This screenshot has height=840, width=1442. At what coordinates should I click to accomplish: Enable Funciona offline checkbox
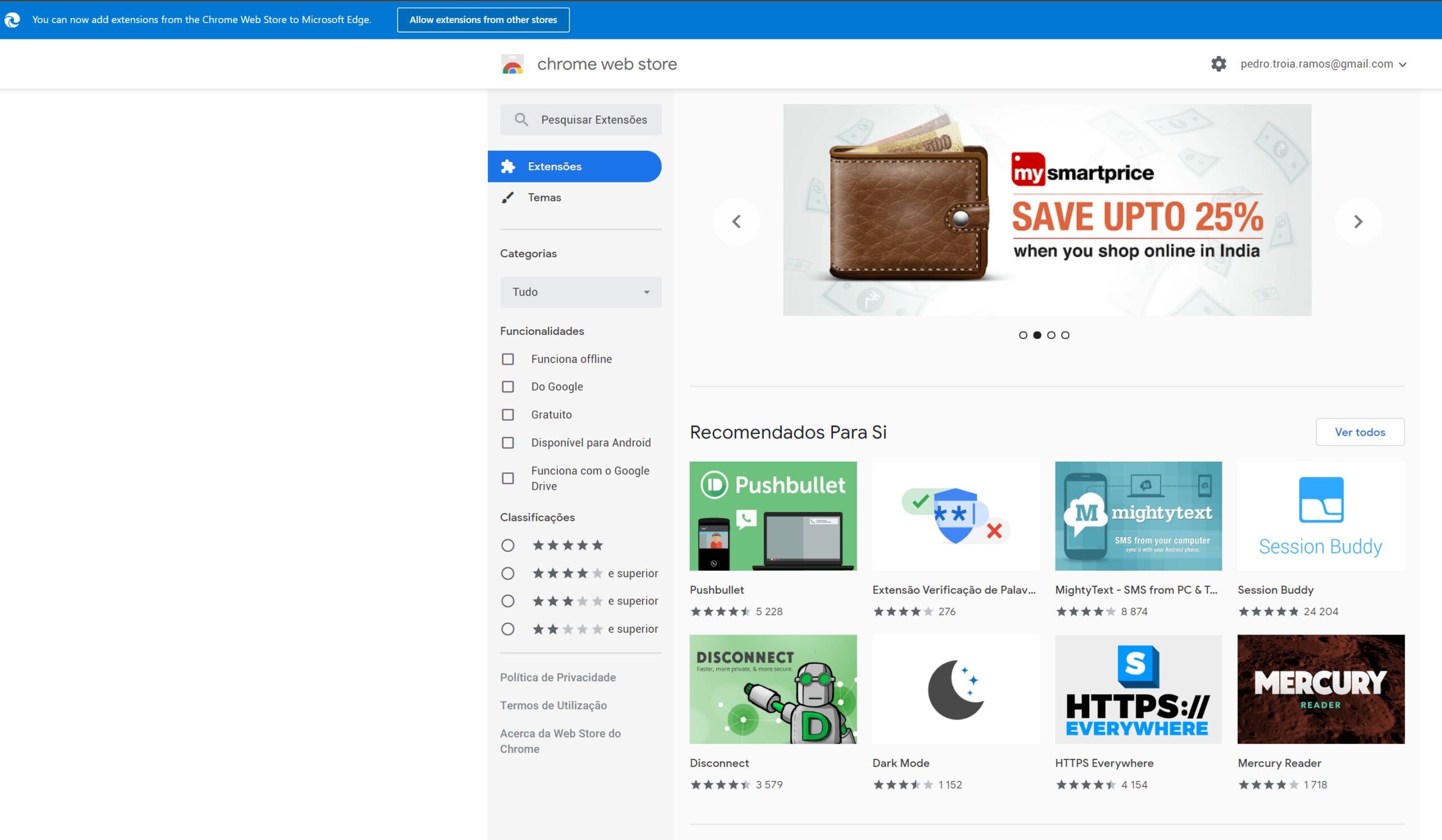[508, 359]
